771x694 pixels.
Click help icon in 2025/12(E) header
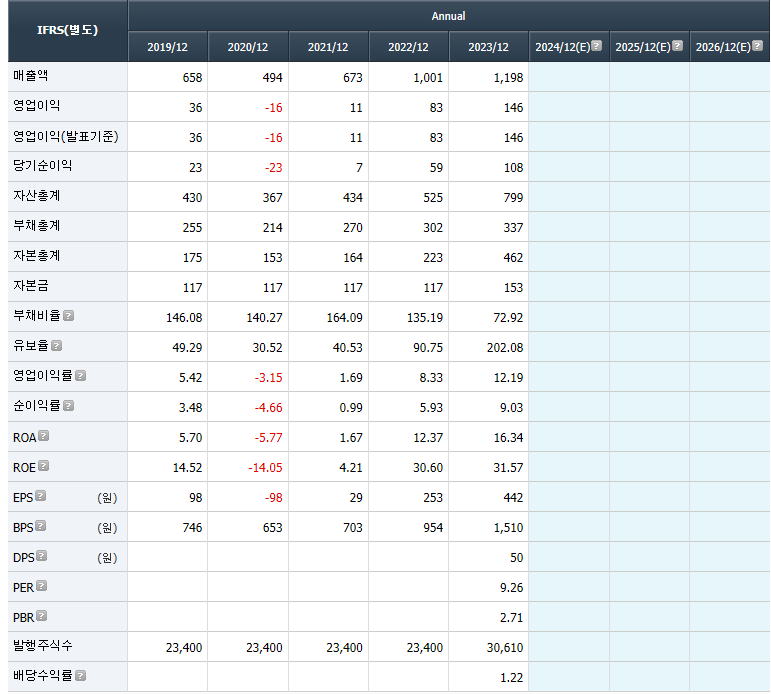click(x=677, y=46)
